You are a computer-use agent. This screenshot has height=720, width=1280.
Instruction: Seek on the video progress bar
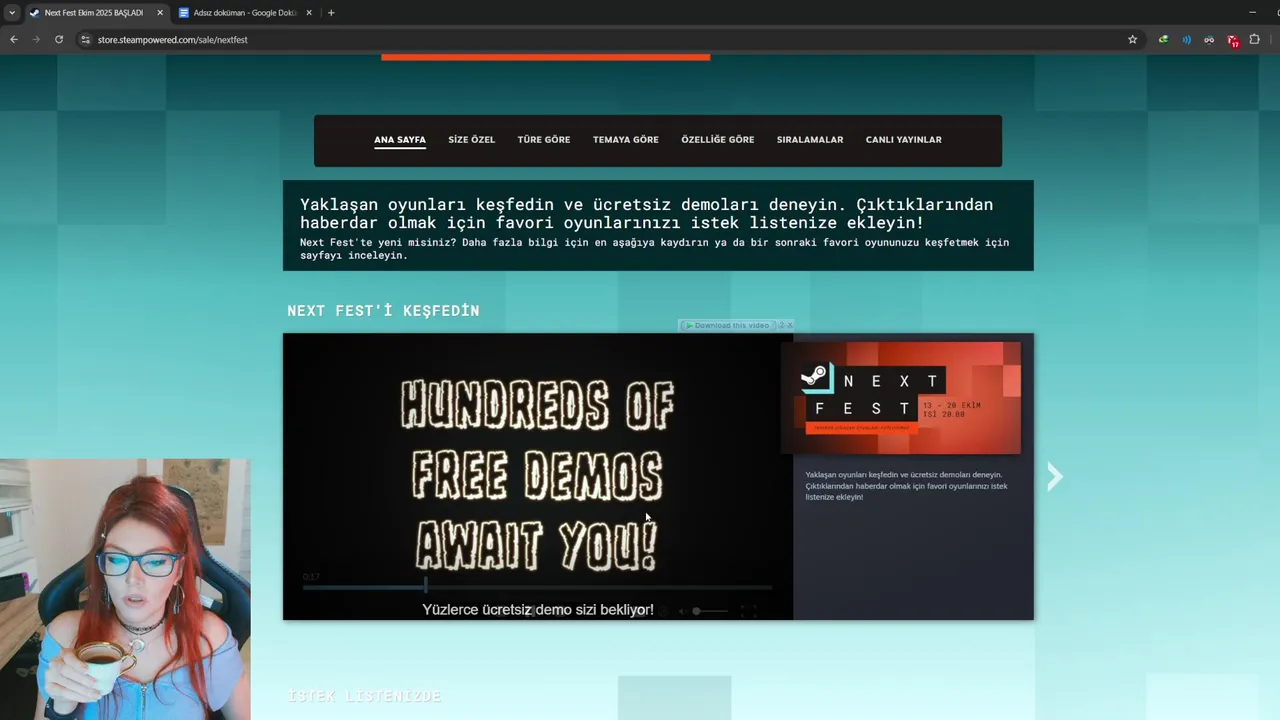tap(537, 587)
